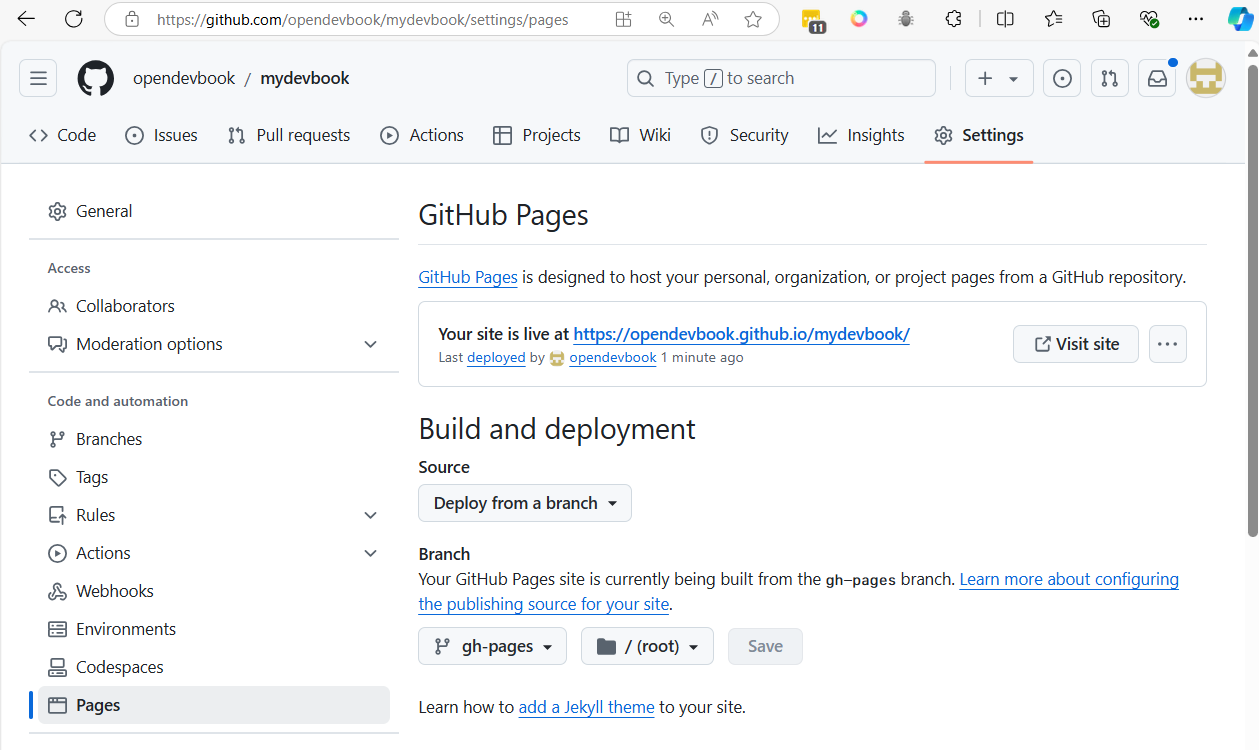Expand the Rules sidebar section

[370, 515]
